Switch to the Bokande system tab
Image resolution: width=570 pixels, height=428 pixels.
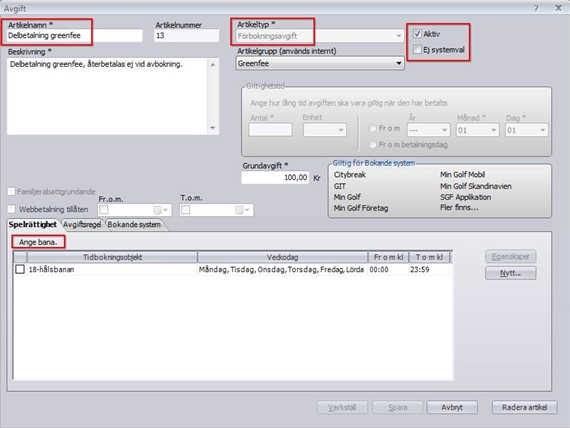[134, 225]
